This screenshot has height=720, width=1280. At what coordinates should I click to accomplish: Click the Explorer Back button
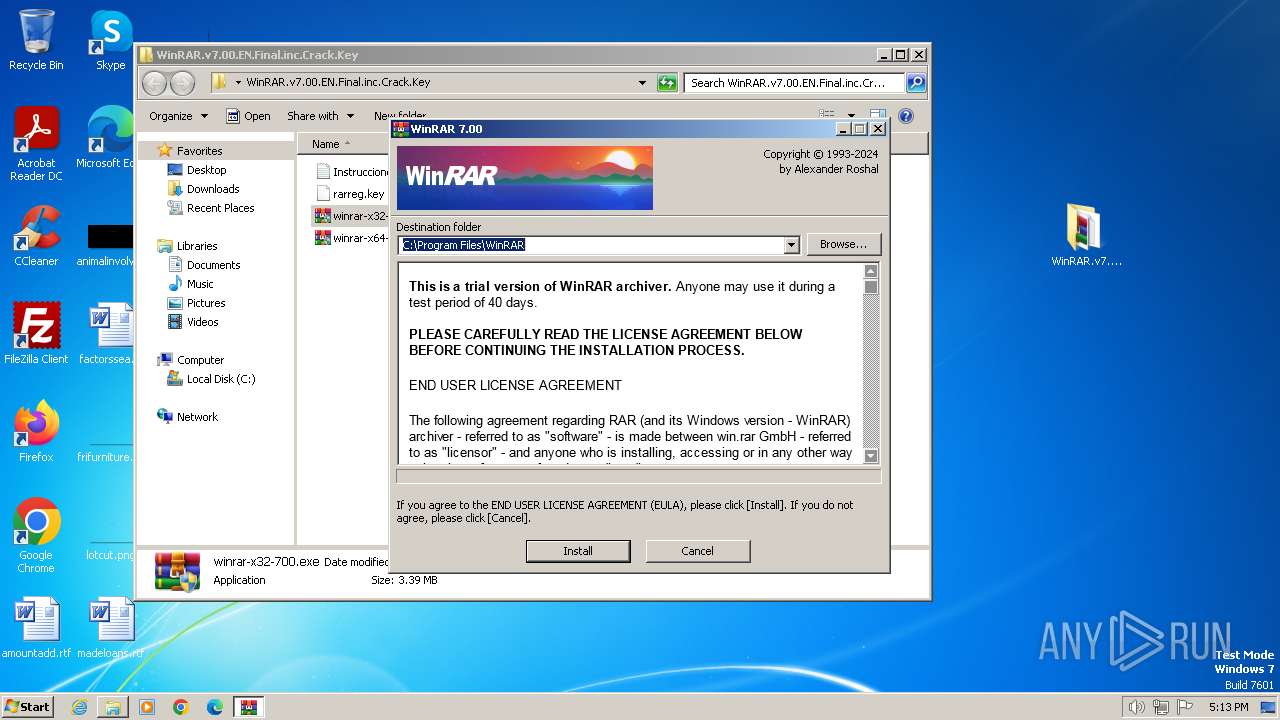coord(154,83)
